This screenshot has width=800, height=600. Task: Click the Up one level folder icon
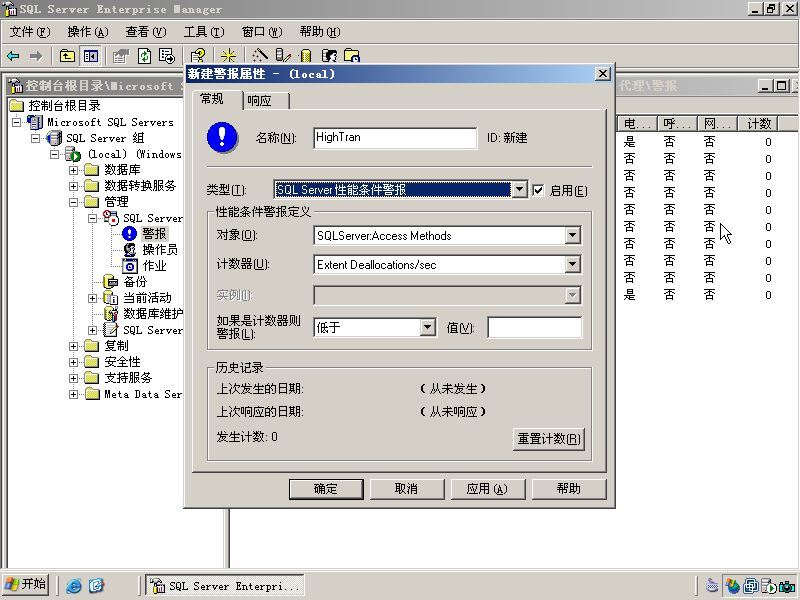click(67, 56)
